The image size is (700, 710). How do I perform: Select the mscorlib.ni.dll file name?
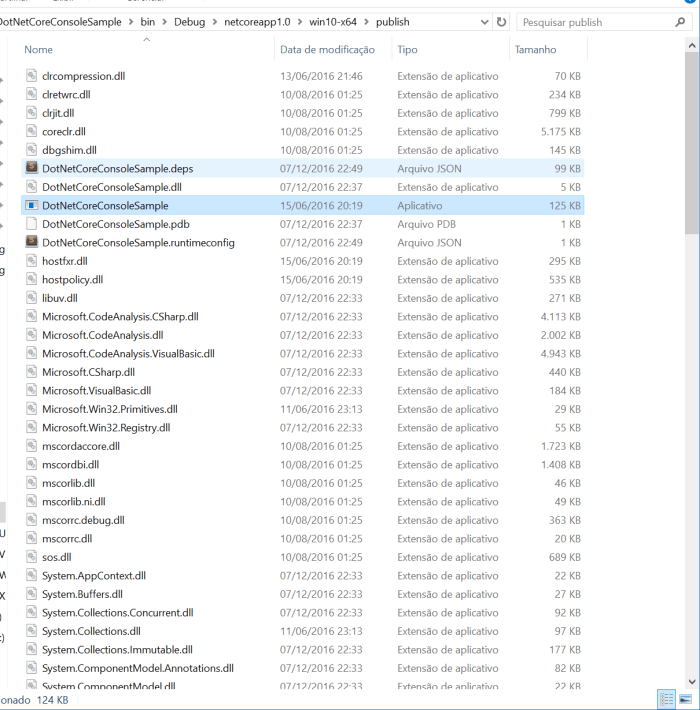73,501
